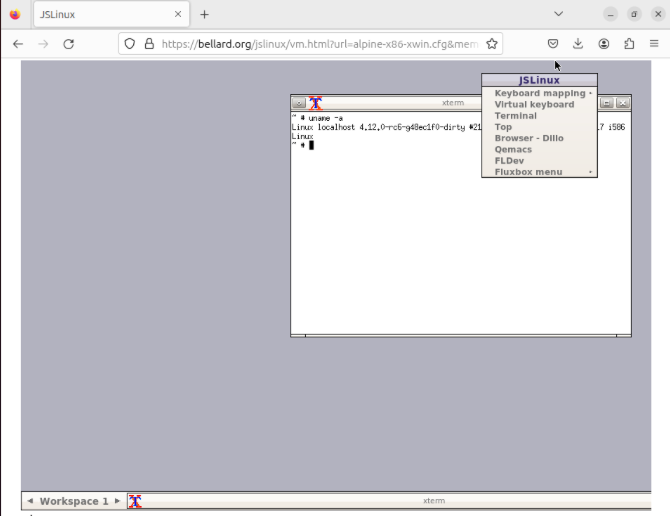Viewport: 670px width, 517px height.
Task: Reload the current page
Action: pos(69,44)
